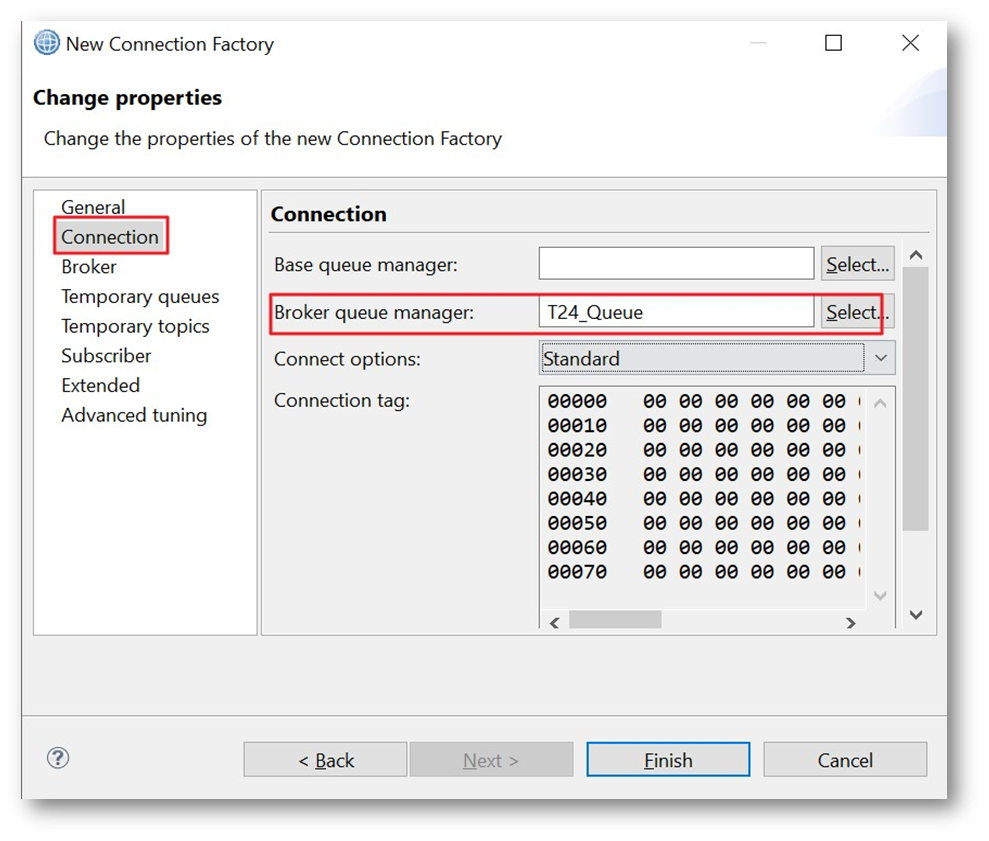Open Advanced tuning settings
This screenshot has height=841, width=989.
tap(134, 415)
